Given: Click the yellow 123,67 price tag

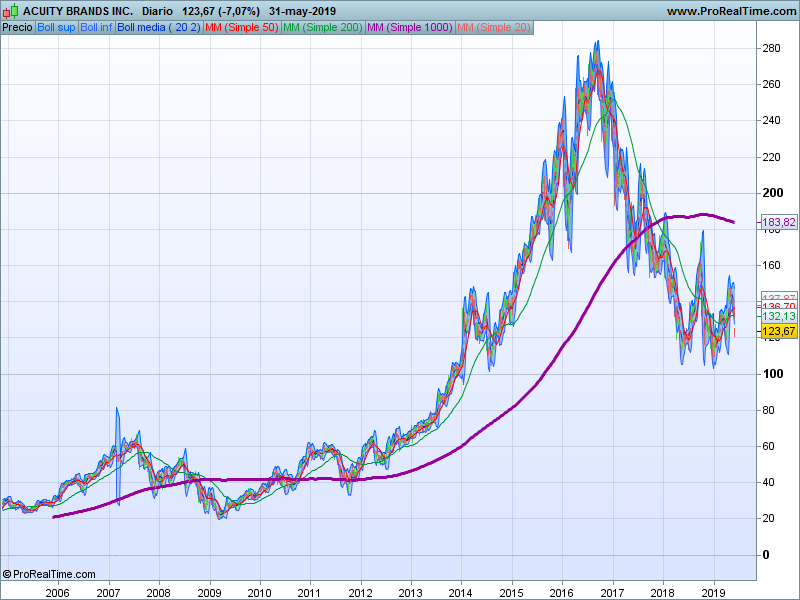Looking at the screenshot, I should (x=779, y=331).
